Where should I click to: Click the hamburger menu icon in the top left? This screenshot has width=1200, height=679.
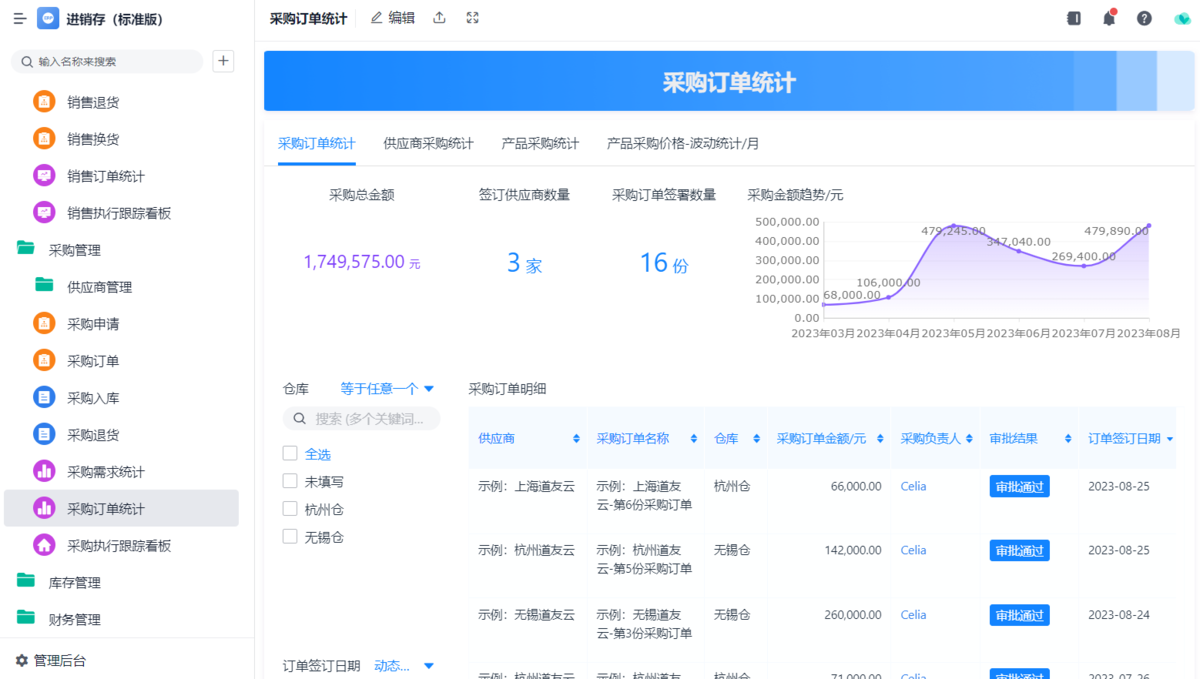point(20,19)
